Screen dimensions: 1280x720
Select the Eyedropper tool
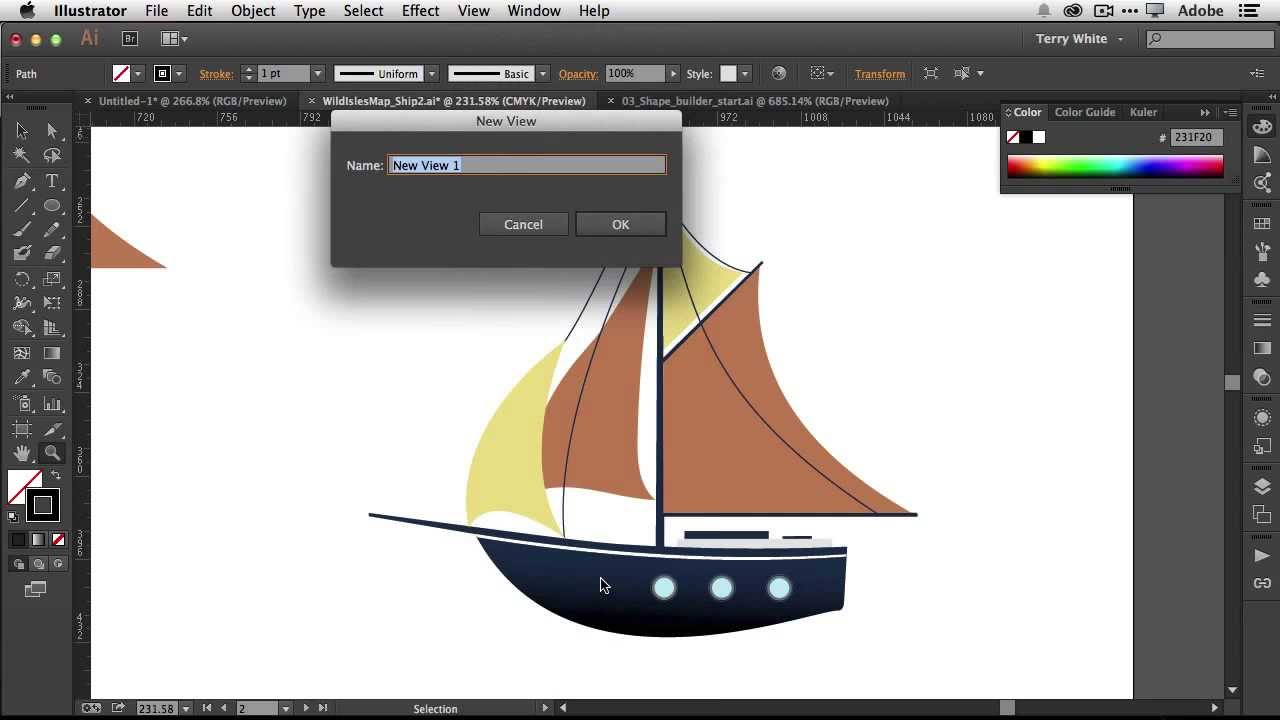[22, 378]
